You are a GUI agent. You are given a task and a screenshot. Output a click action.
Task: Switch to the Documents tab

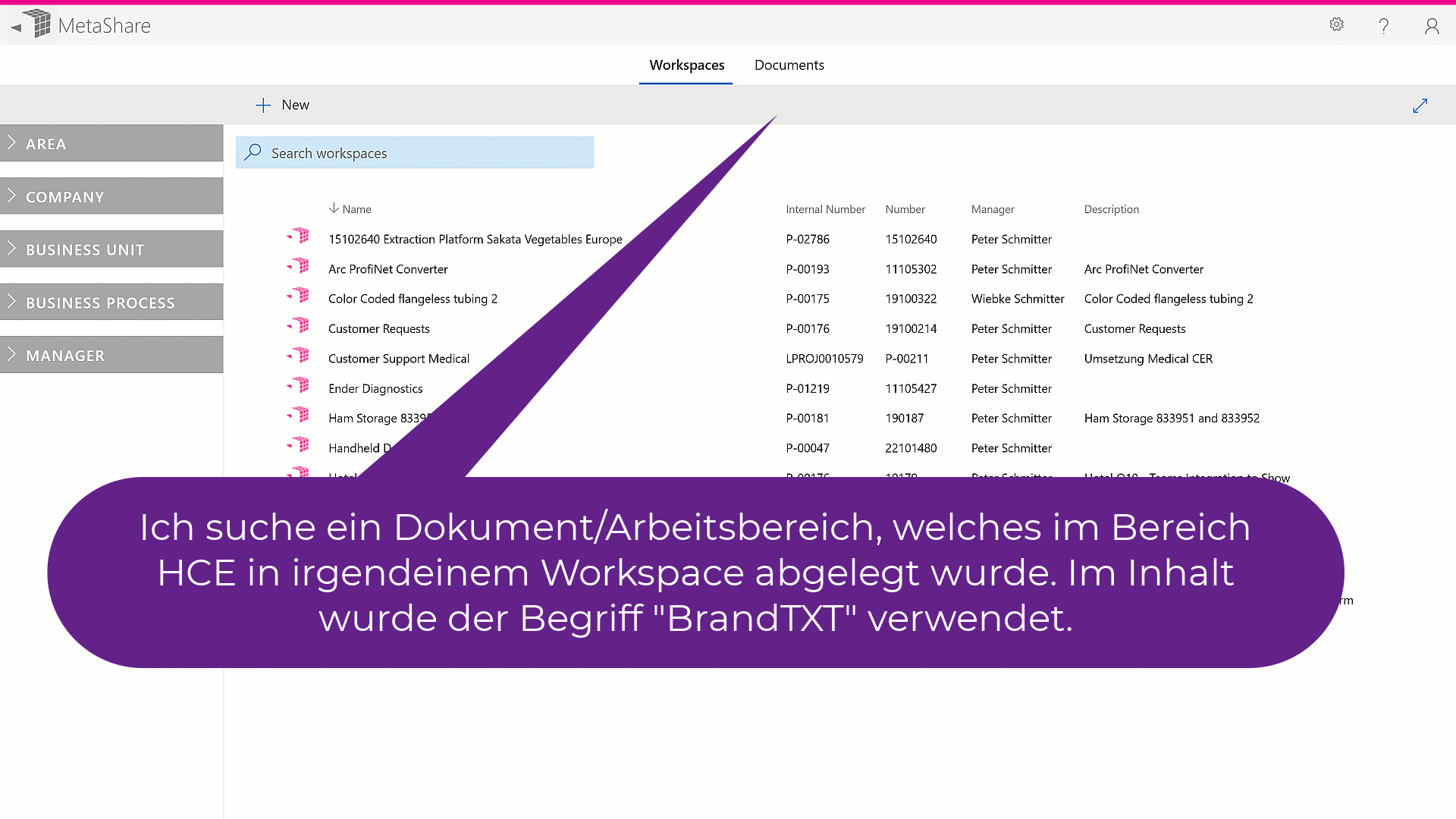point(789,65)
